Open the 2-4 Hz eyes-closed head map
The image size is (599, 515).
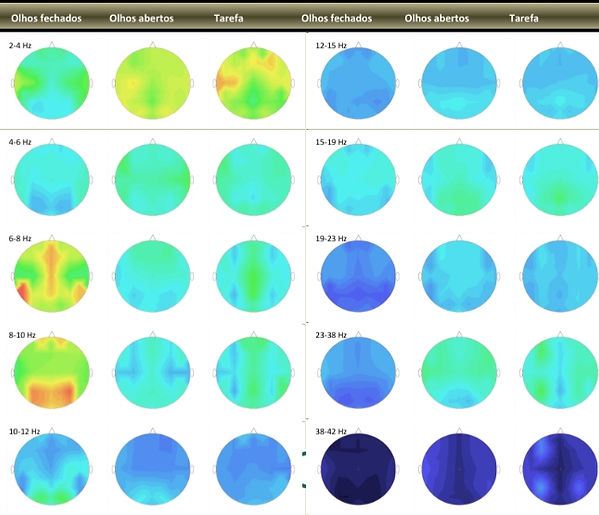click(52, 83)
